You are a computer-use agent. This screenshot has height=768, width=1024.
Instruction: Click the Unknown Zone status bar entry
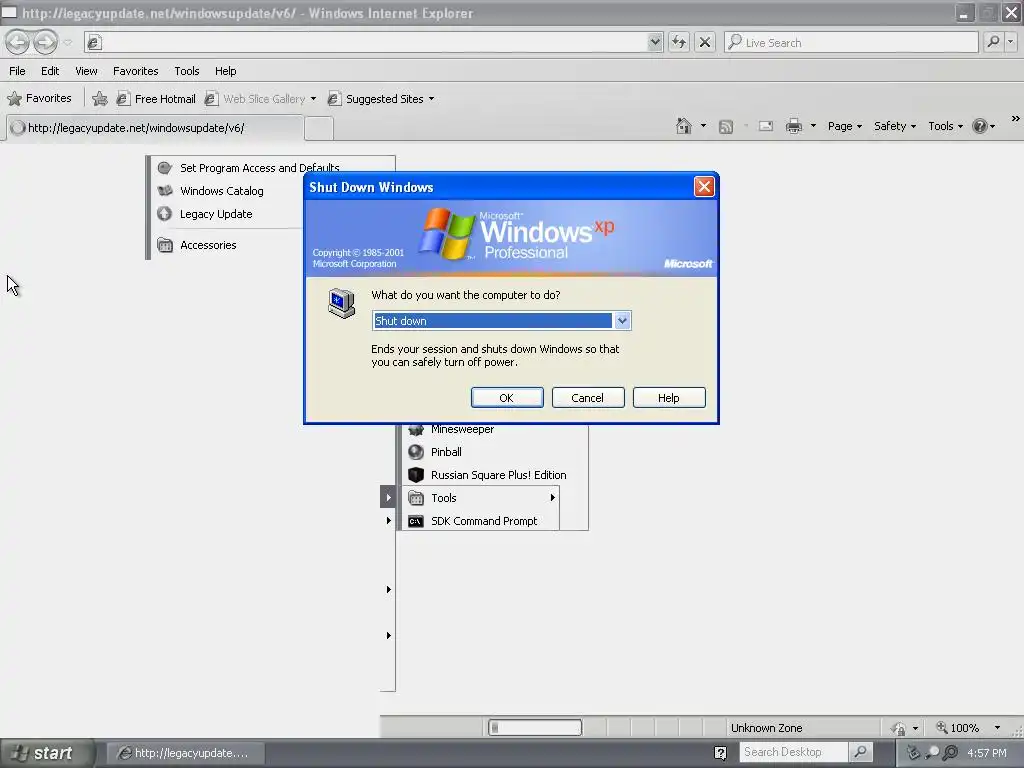click(x=766, y=728)
